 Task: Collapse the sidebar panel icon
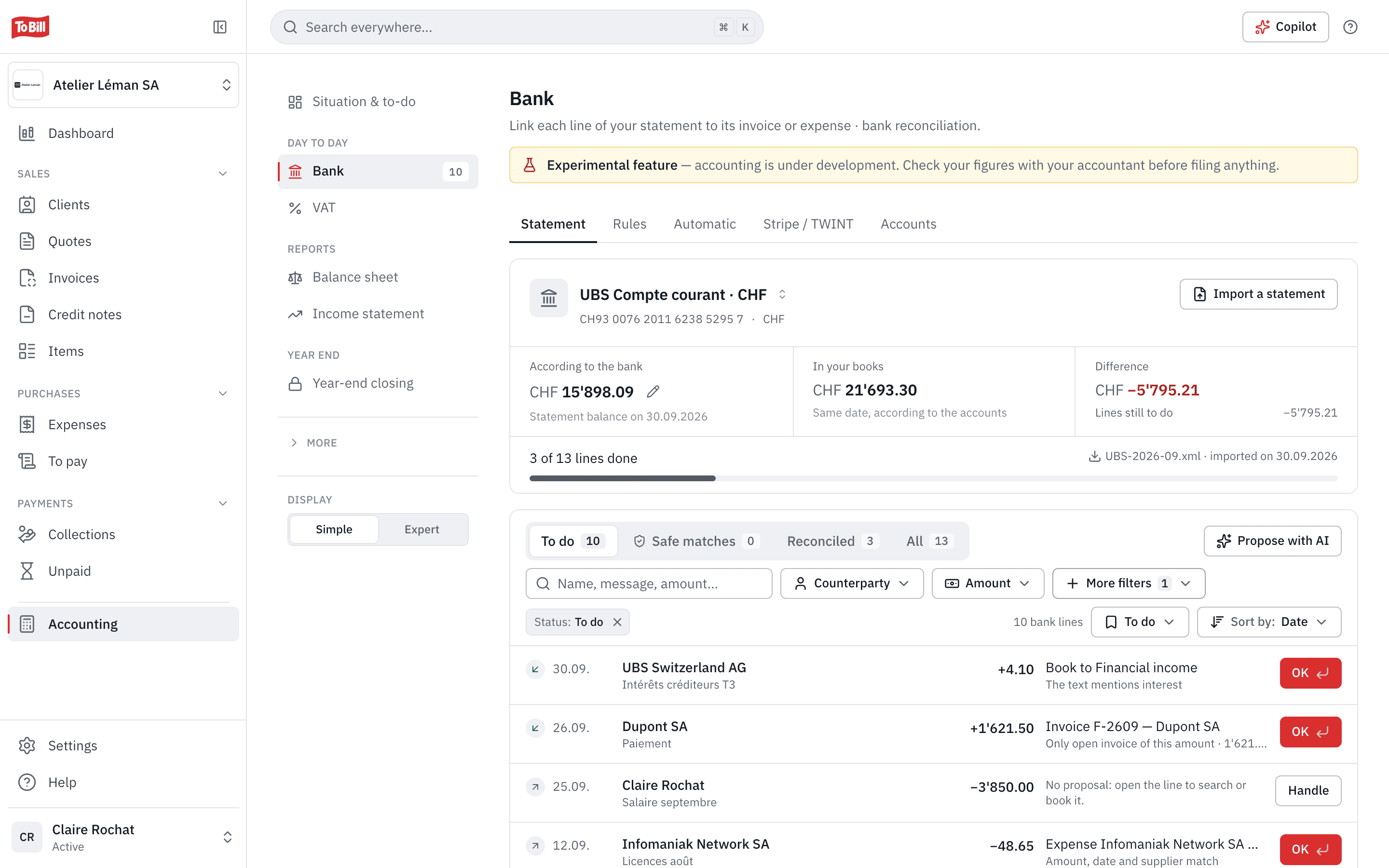coord(220,27)
